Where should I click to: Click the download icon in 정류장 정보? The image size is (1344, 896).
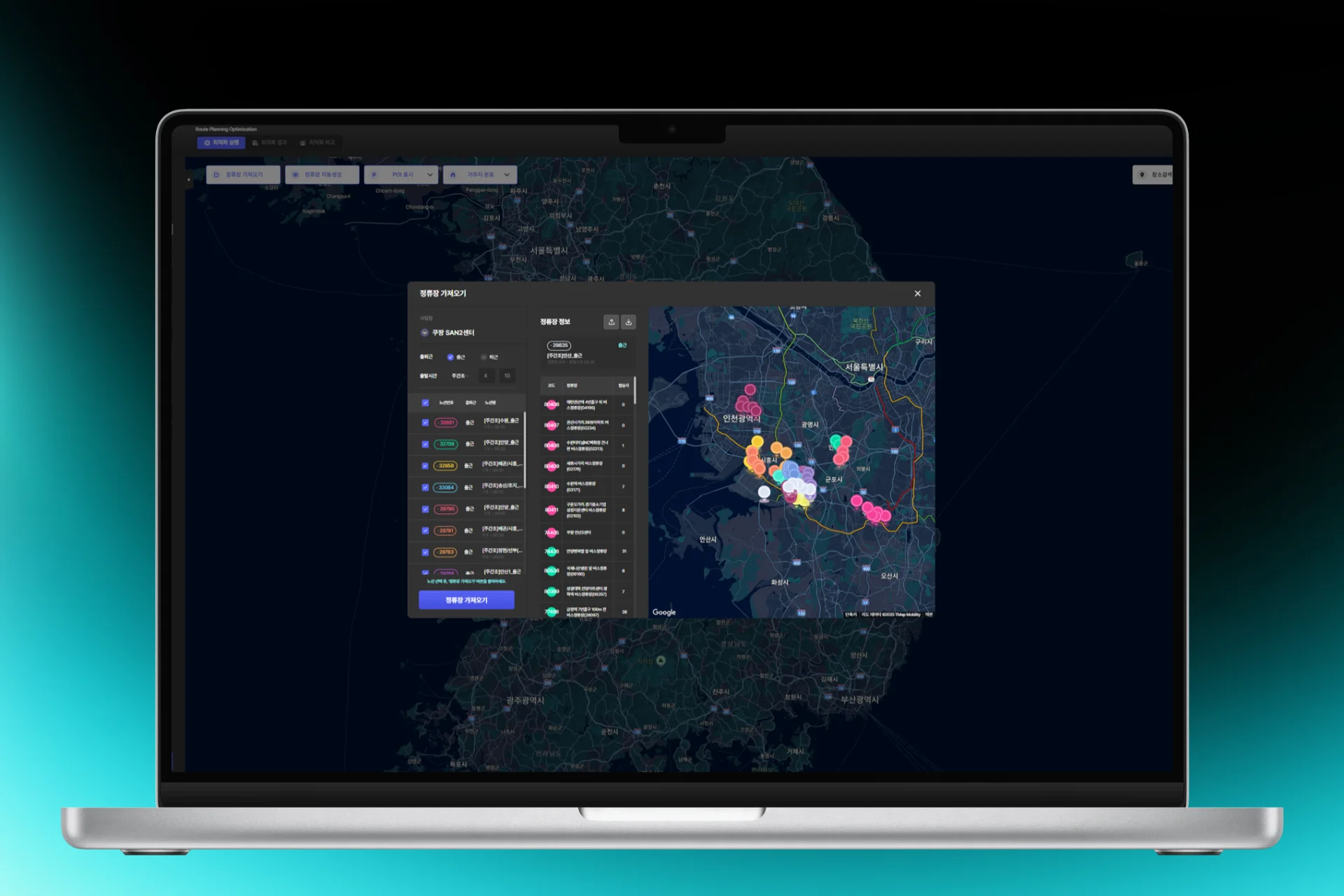pos(629,322)
